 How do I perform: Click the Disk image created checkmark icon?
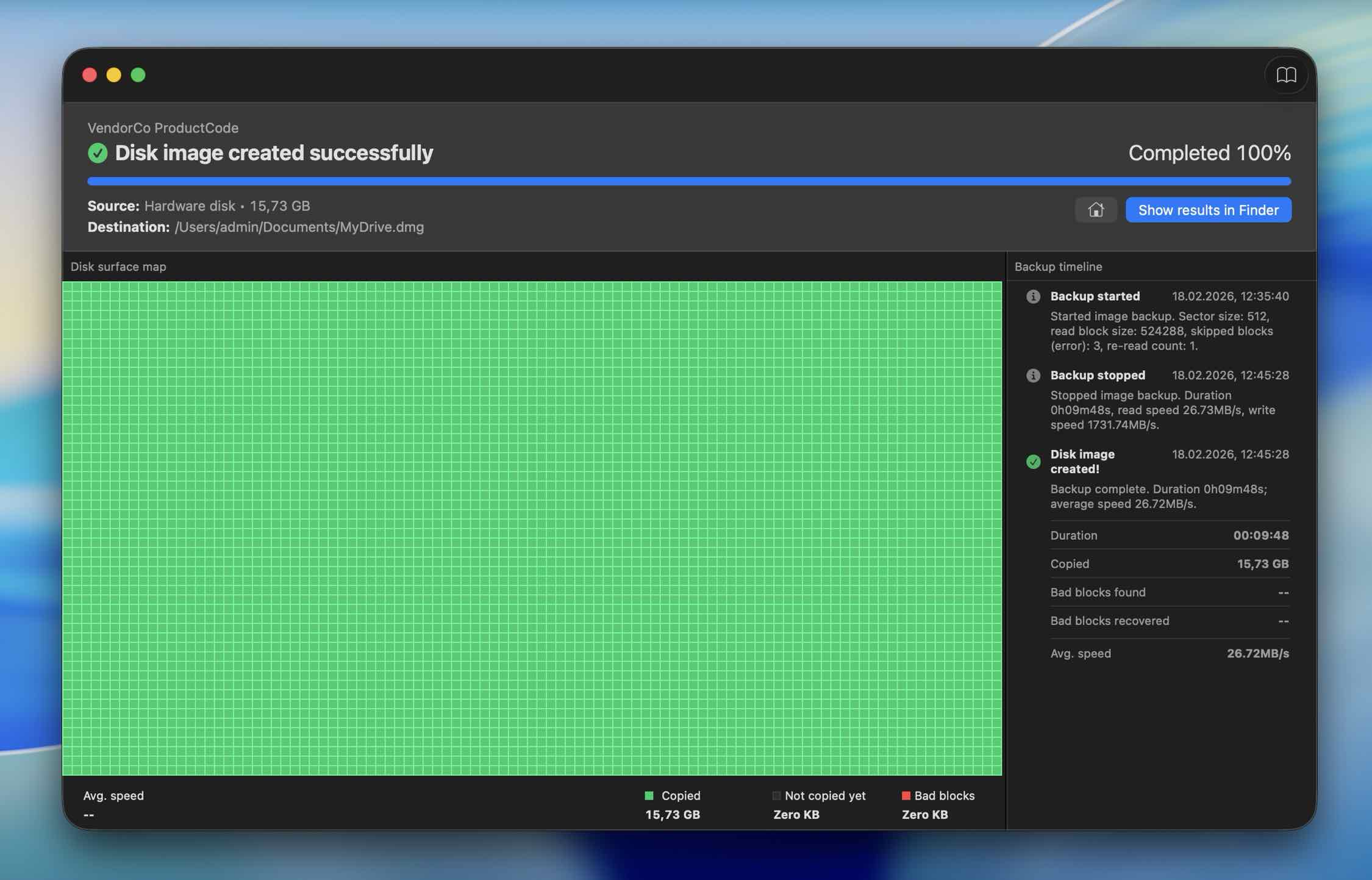coord(1032,462)
